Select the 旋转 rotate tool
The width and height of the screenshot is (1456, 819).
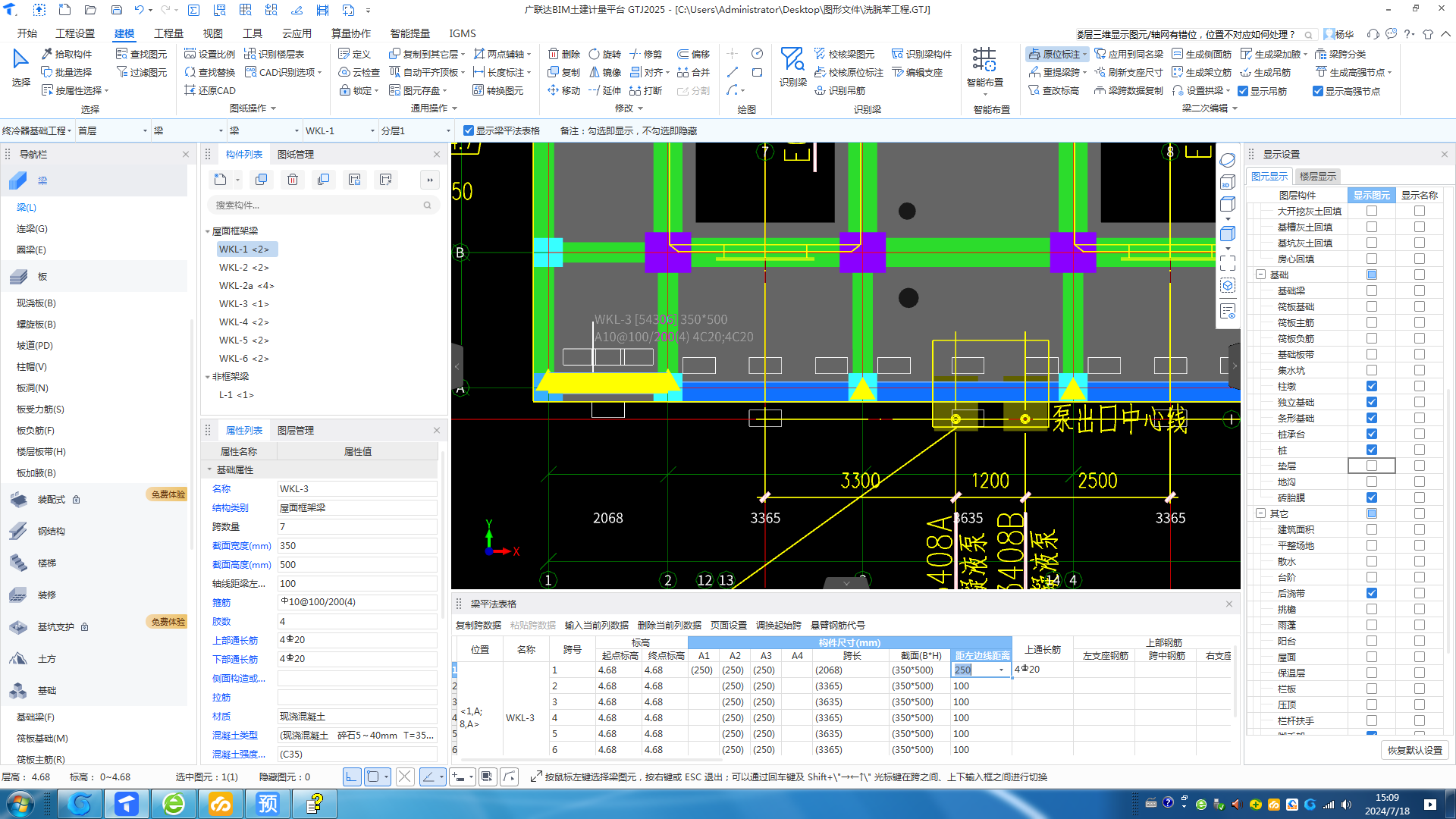[x=604, y=54]
